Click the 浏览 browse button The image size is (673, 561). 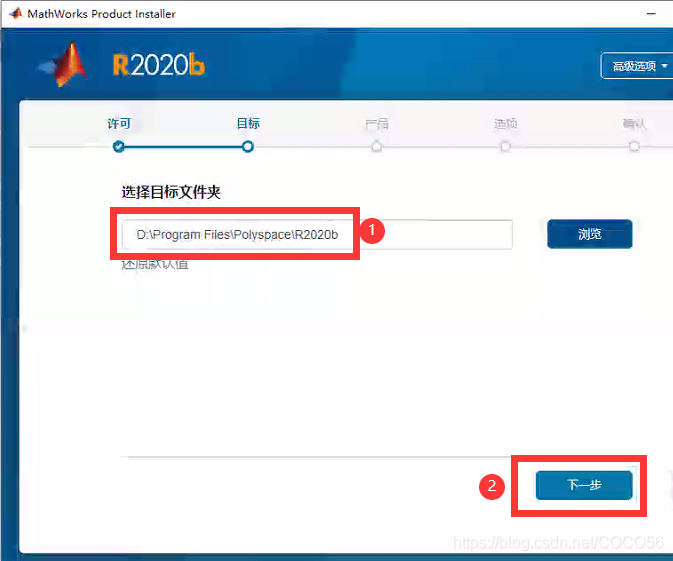pyautogui.click(x=590, y=234)
